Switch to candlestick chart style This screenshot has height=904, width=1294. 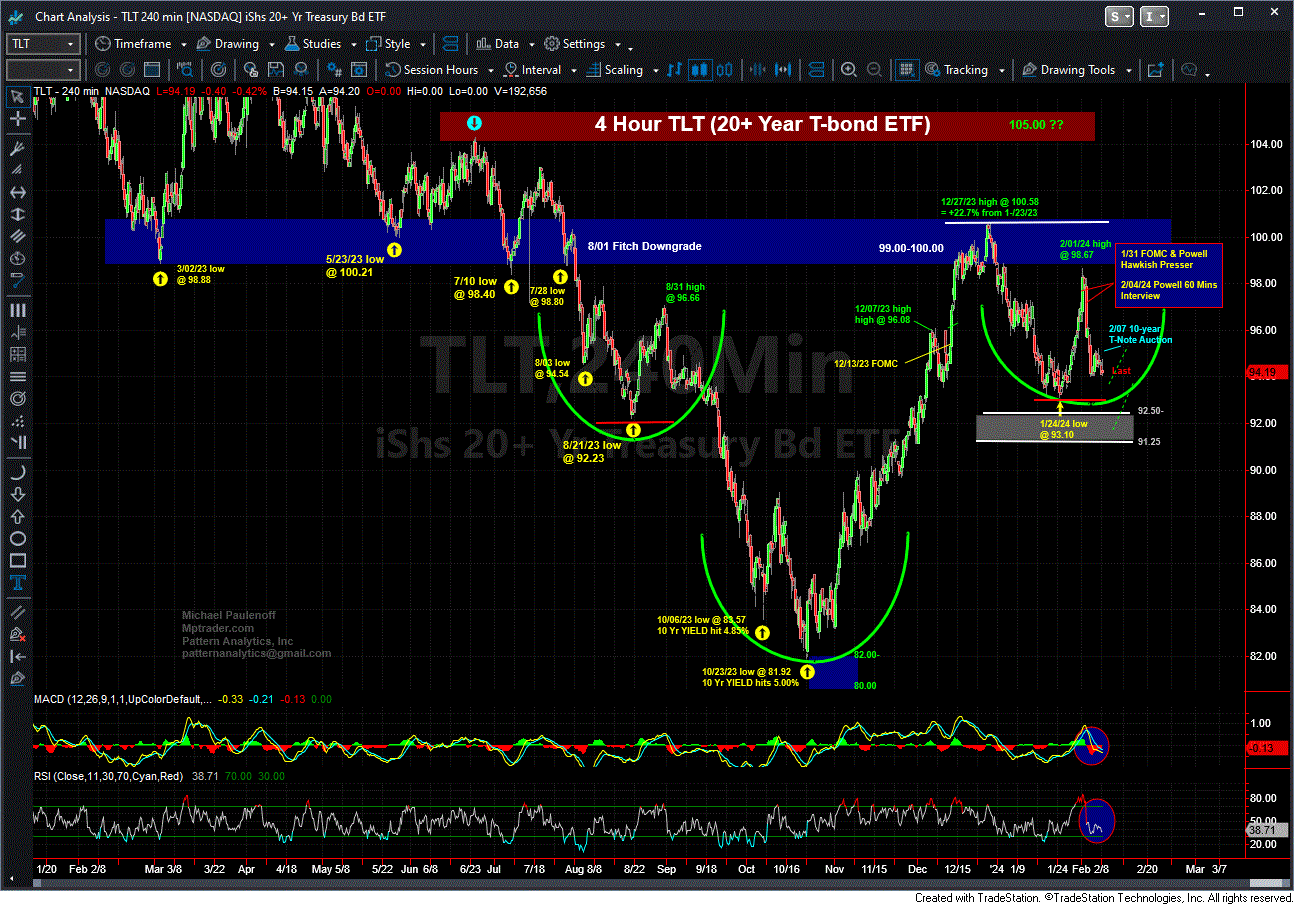701,70
